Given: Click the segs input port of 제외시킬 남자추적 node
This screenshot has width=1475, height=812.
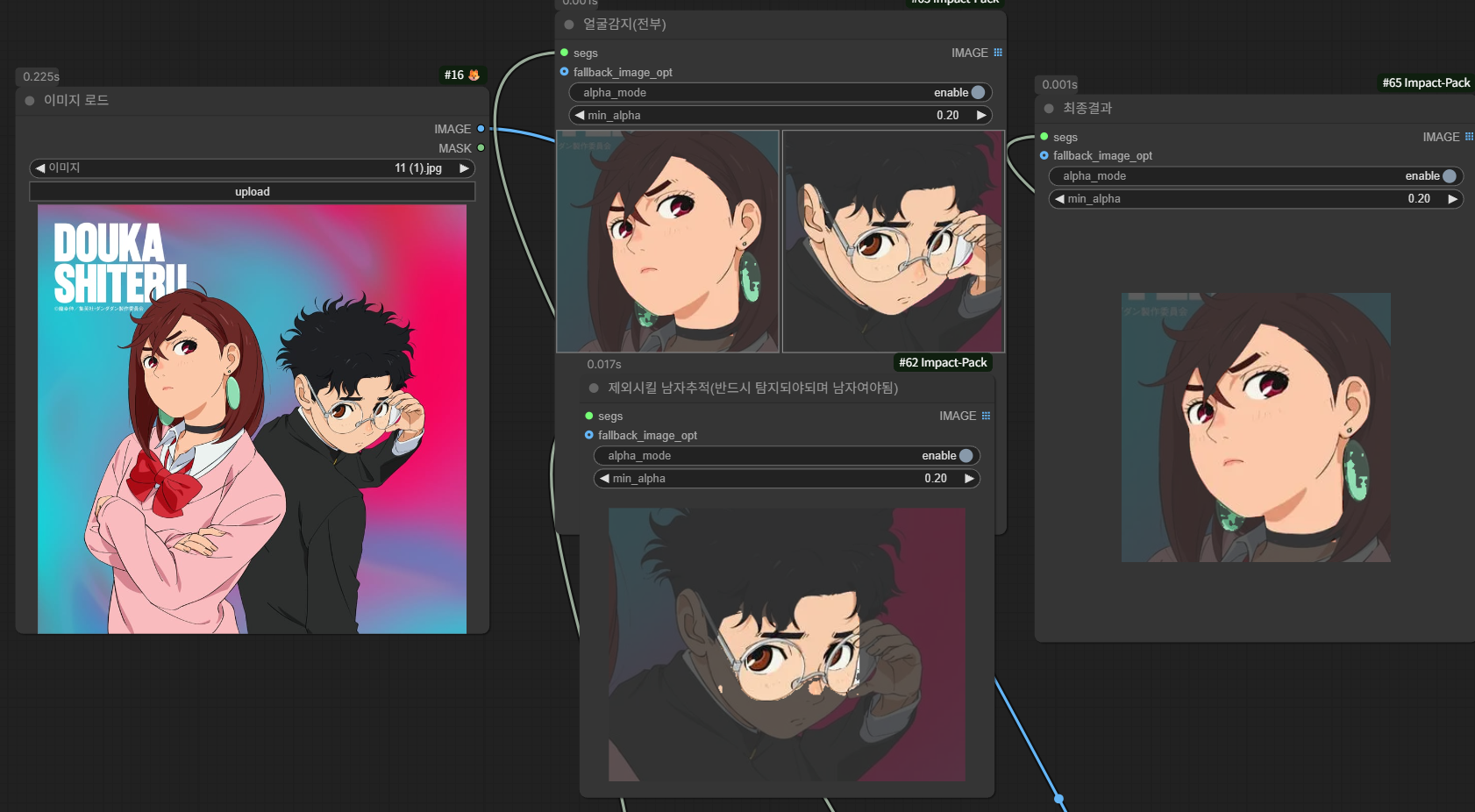Looking at the screenshot, I should [589, 416].
